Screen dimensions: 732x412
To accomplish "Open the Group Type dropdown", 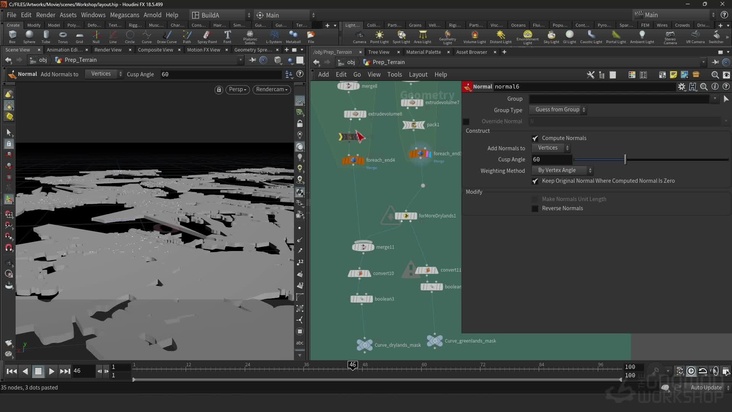I will point(559,109).
